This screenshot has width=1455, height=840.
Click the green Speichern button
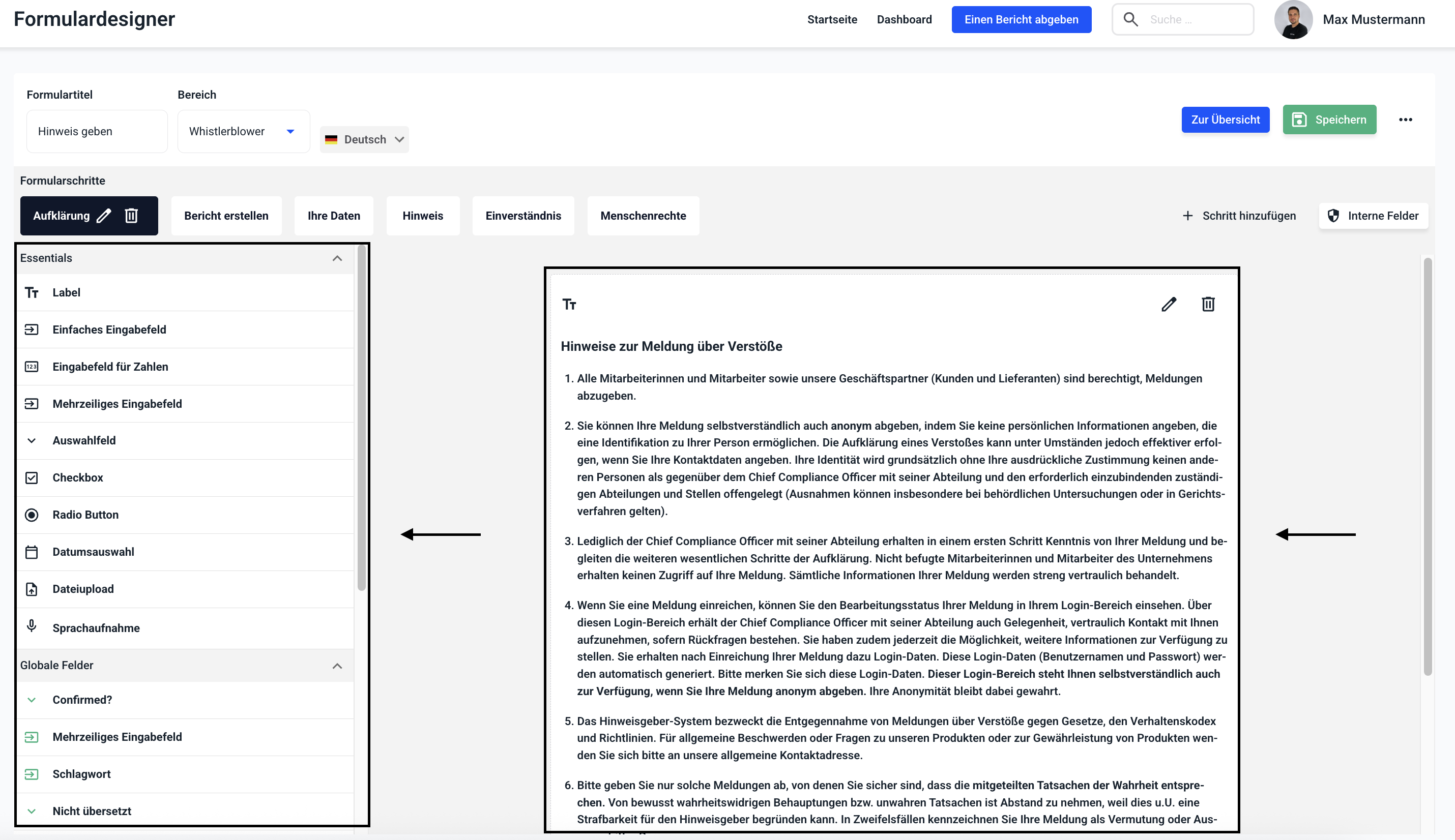1329,119
